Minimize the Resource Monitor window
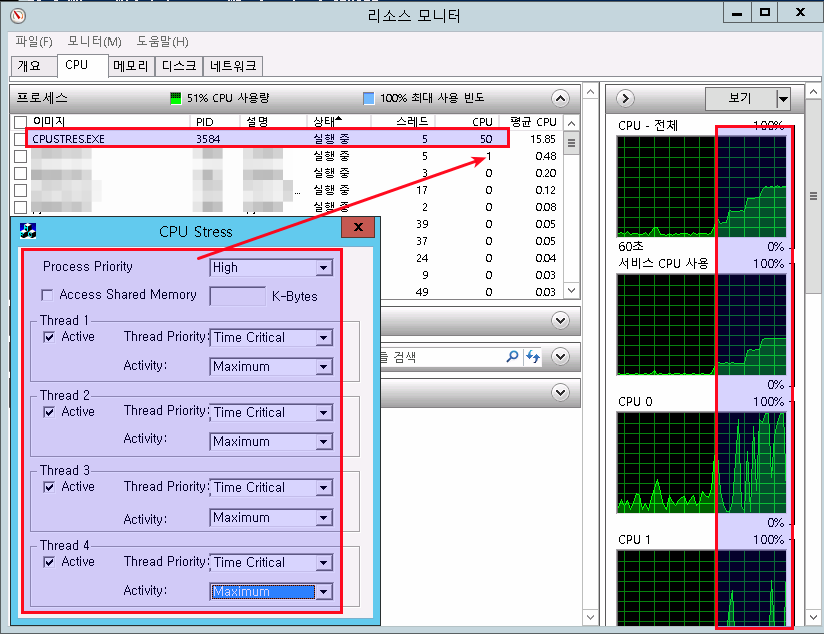 tap(737, 13)
